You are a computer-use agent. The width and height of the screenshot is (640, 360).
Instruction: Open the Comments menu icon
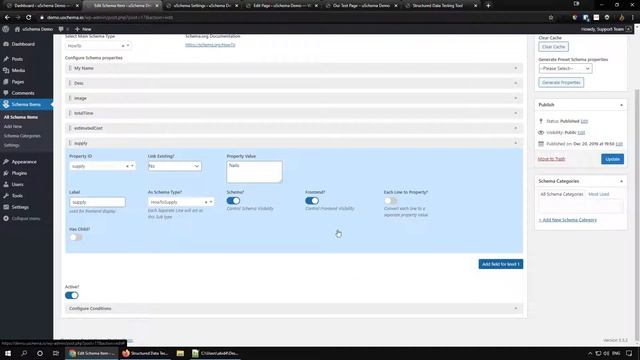click(x=6, y=93)
